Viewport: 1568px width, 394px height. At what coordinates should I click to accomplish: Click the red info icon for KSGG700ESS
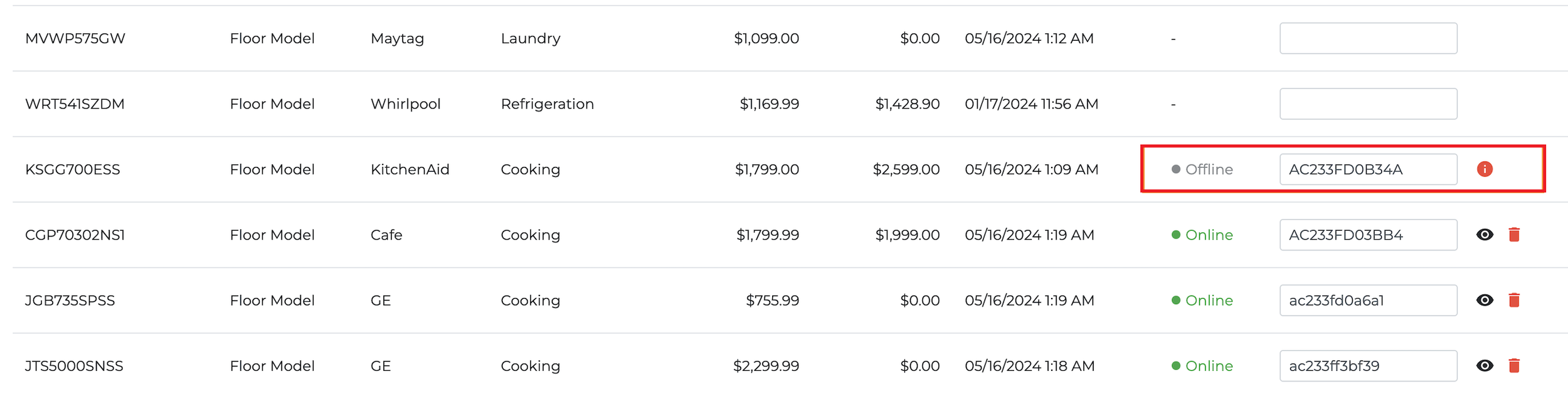[1485, 169]
